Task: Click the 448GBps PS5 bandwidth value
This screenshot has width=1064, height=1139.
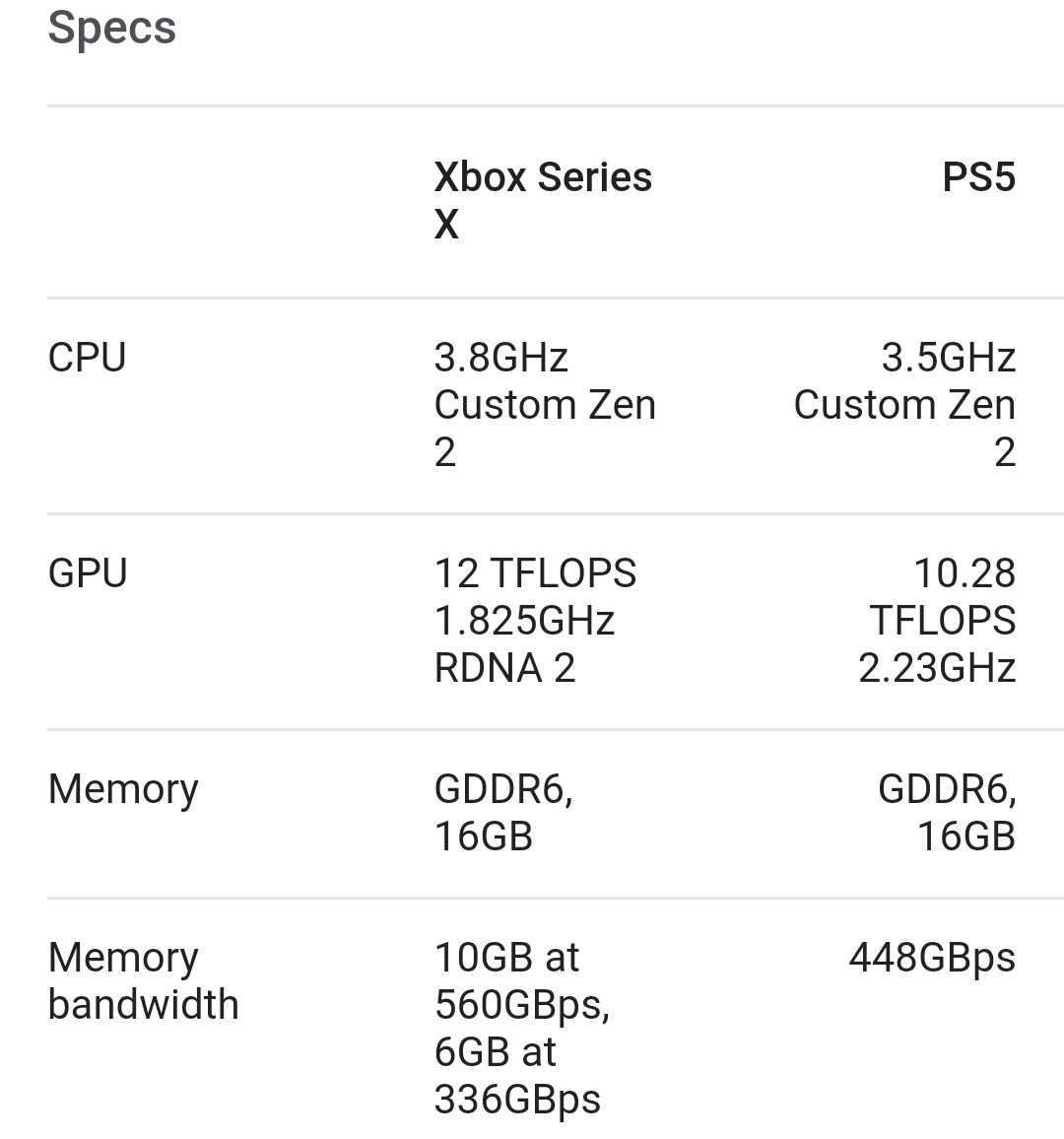Action: (x=932, y=958)
